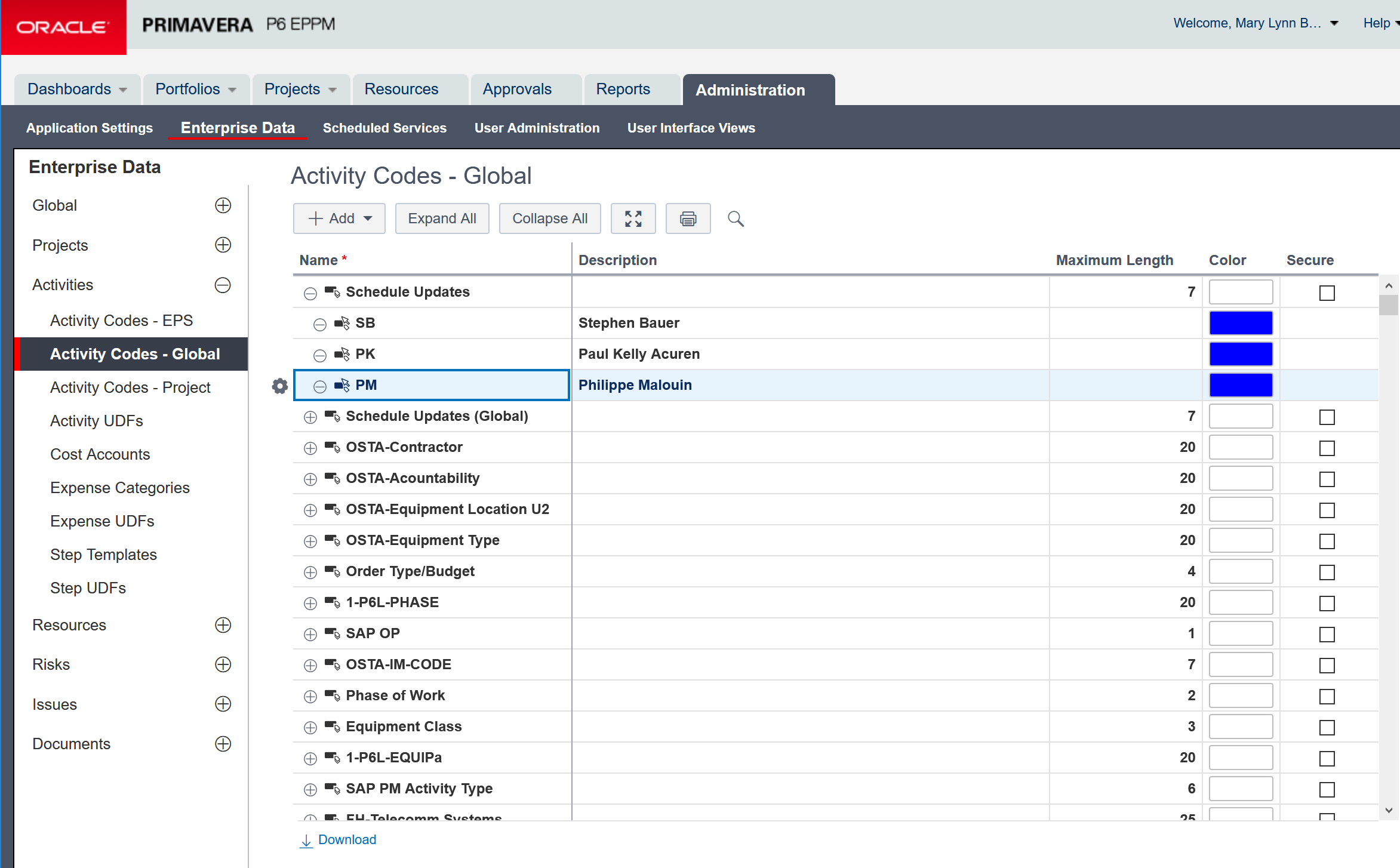Toggle Secure checkbox for OSTA-Contractor

tap(1327, 448)
